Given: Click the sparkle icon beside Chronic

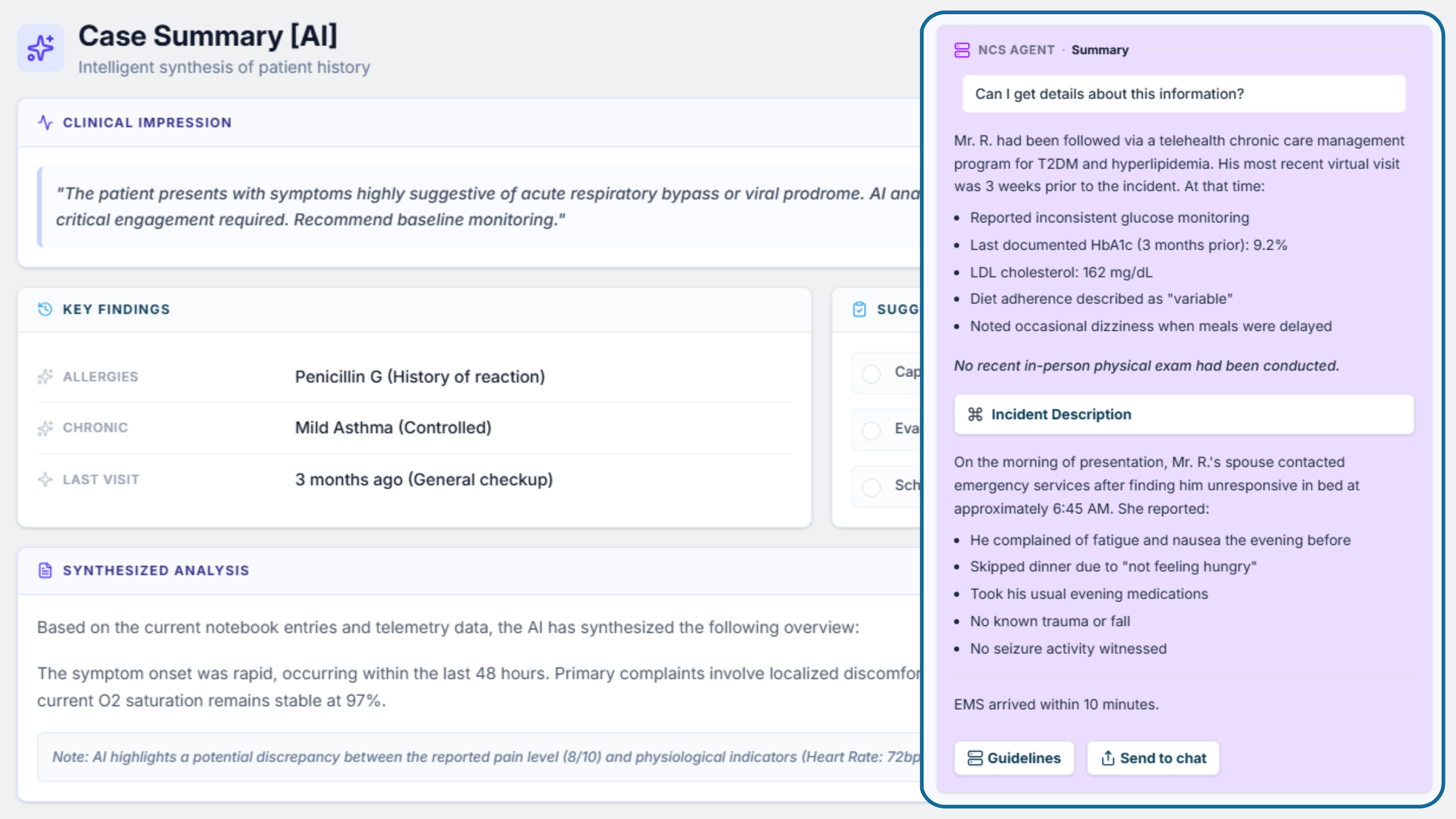Looking at the screenshot, I should tap(45, 428).
